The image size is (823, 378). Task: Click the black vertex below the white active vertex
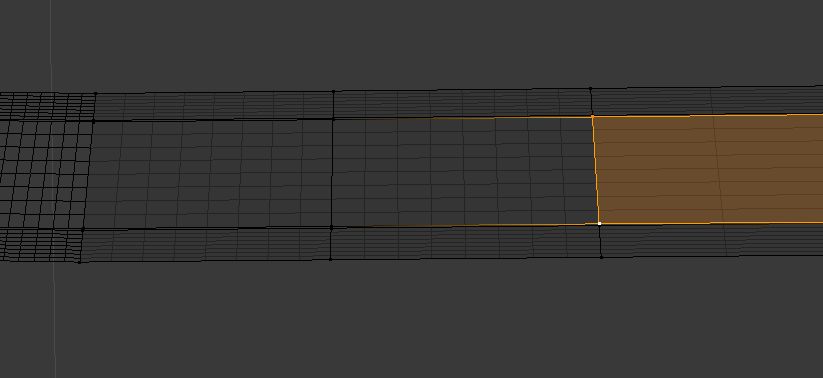click(602, 257)
